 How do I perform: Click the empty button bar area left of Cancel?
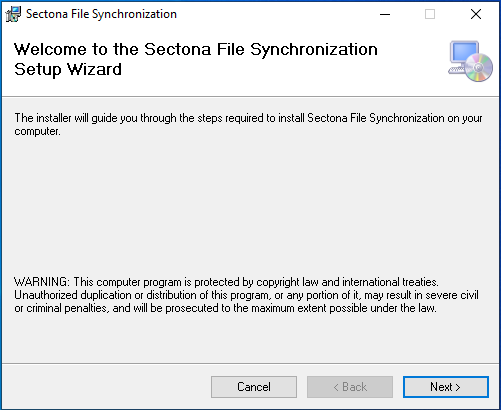(x=107, y=387)
